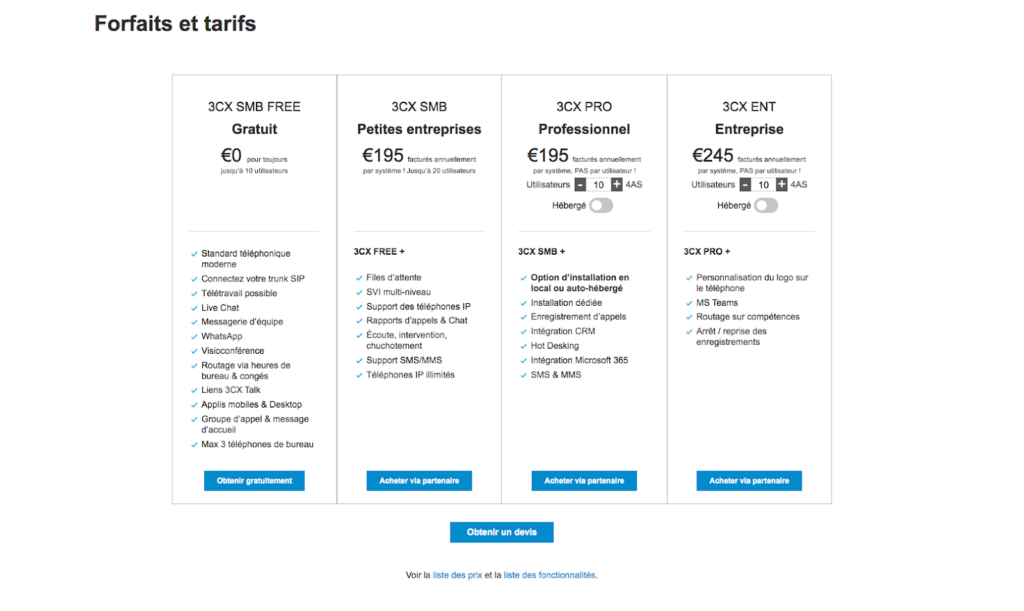Toggle Hébergé switch in Professionnel plan
Screen dimensions: 1024x611
click(601, 205)
